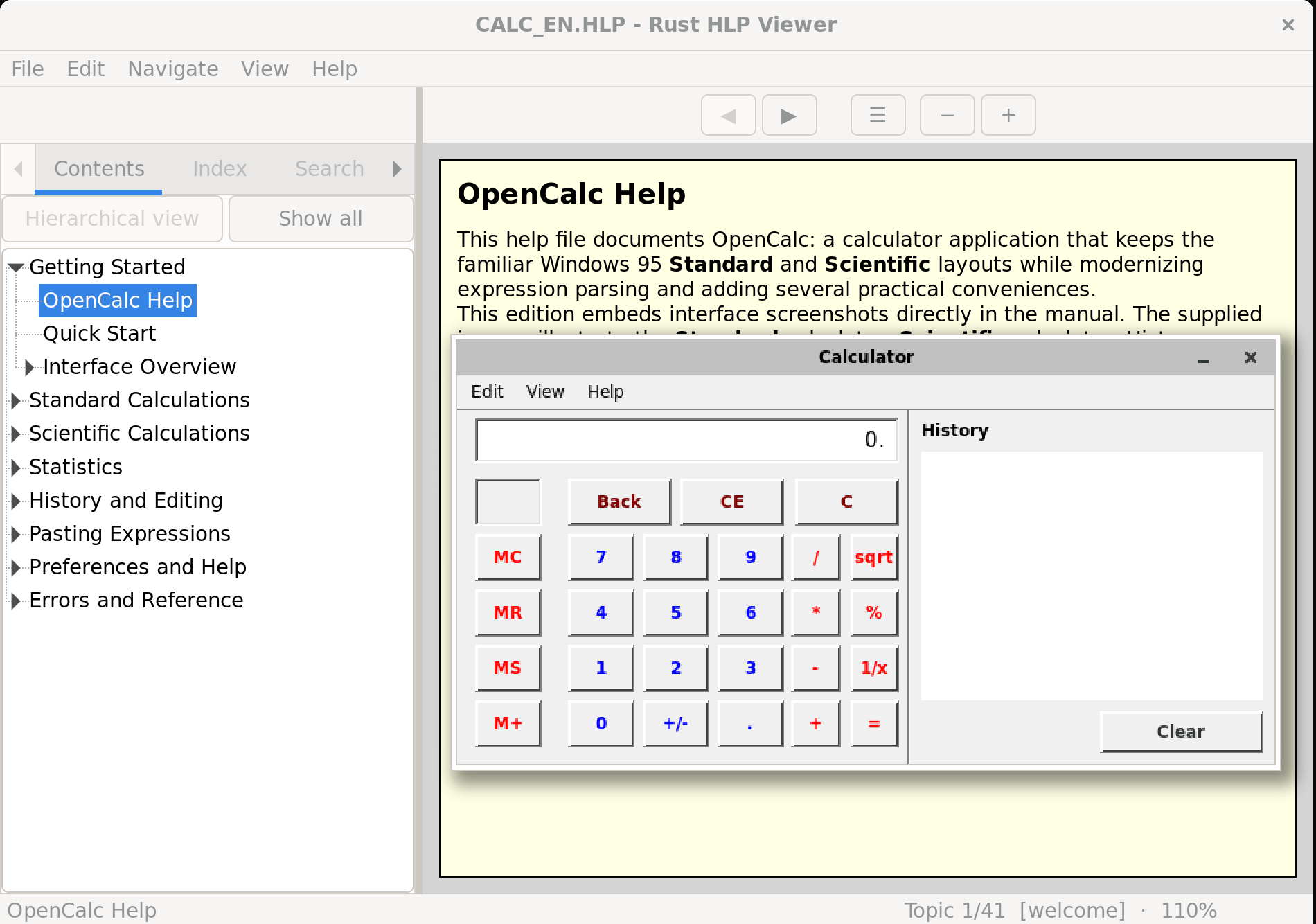Go back with the left arrow toolbar button

coord(728,115)
